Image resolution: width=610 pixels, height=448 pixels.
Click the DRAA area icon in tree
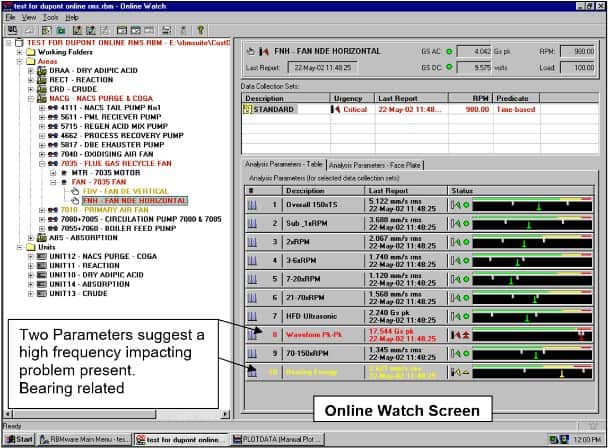[42, 70]
